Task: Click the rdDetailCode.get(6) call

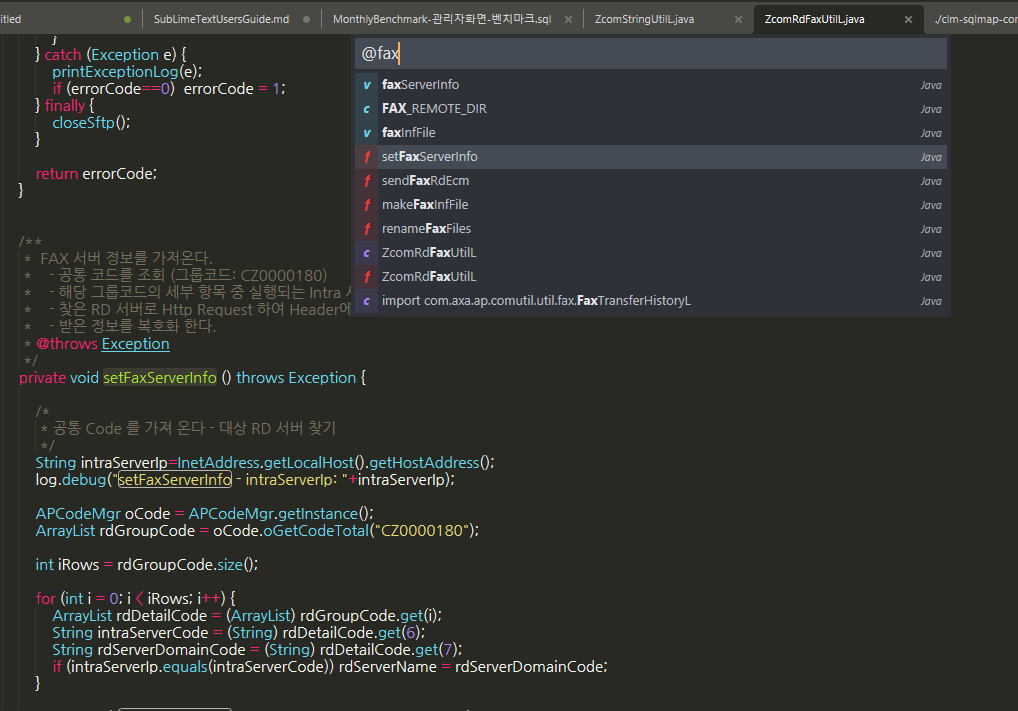Action: 353,632
